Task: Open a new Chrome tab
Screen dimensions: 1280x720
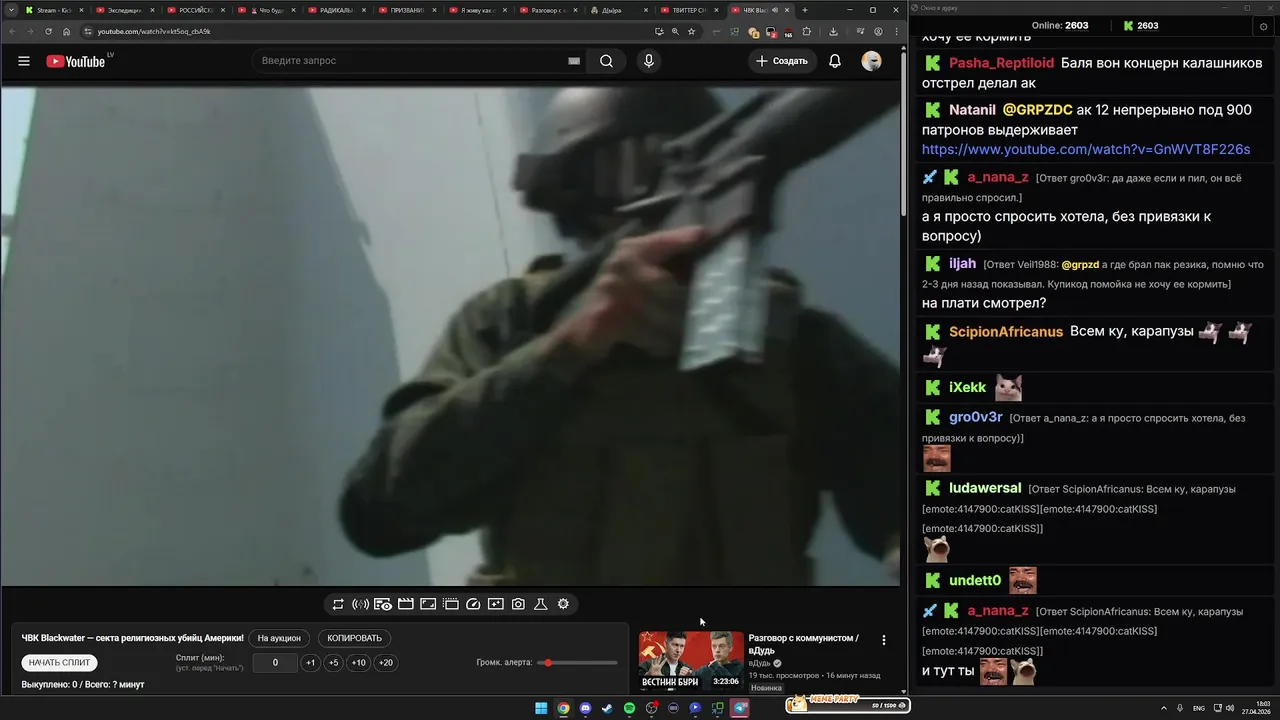Action: click(805, 10)
